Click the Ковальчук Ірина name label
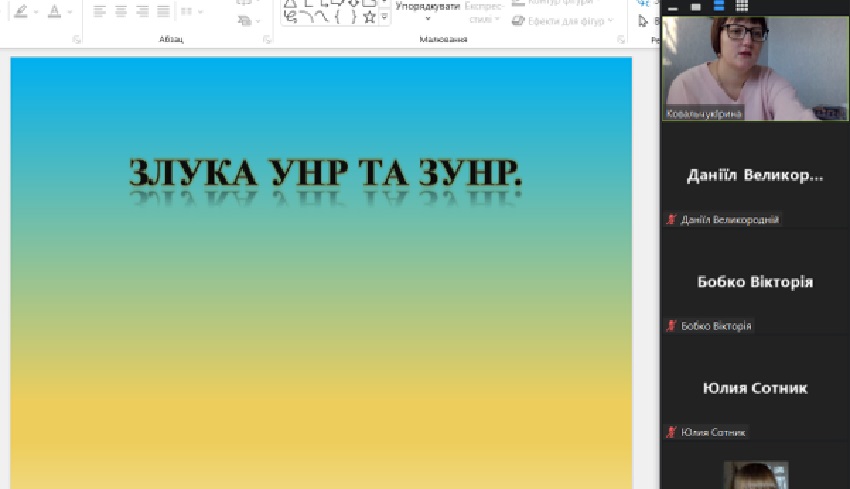The width and height of the screenshot is (850, 489). [x=704, y=113]
